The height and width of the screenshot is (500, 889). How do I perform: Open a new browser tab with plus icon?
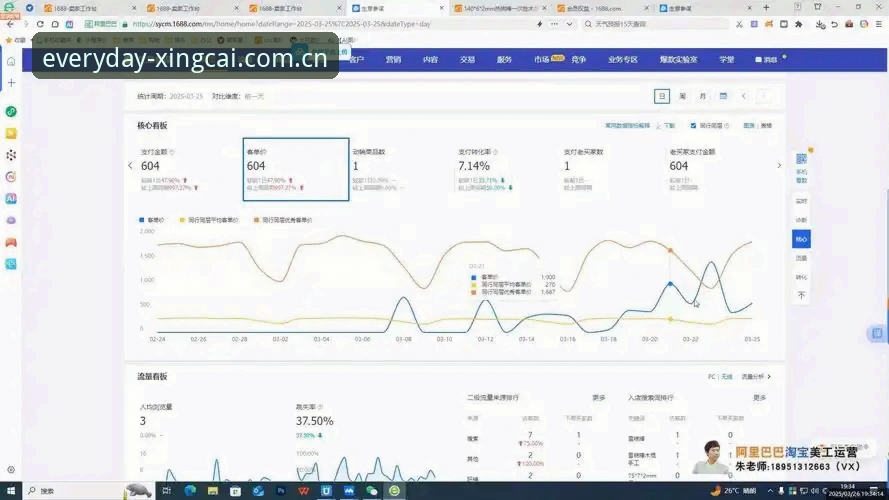pos(766,8)
